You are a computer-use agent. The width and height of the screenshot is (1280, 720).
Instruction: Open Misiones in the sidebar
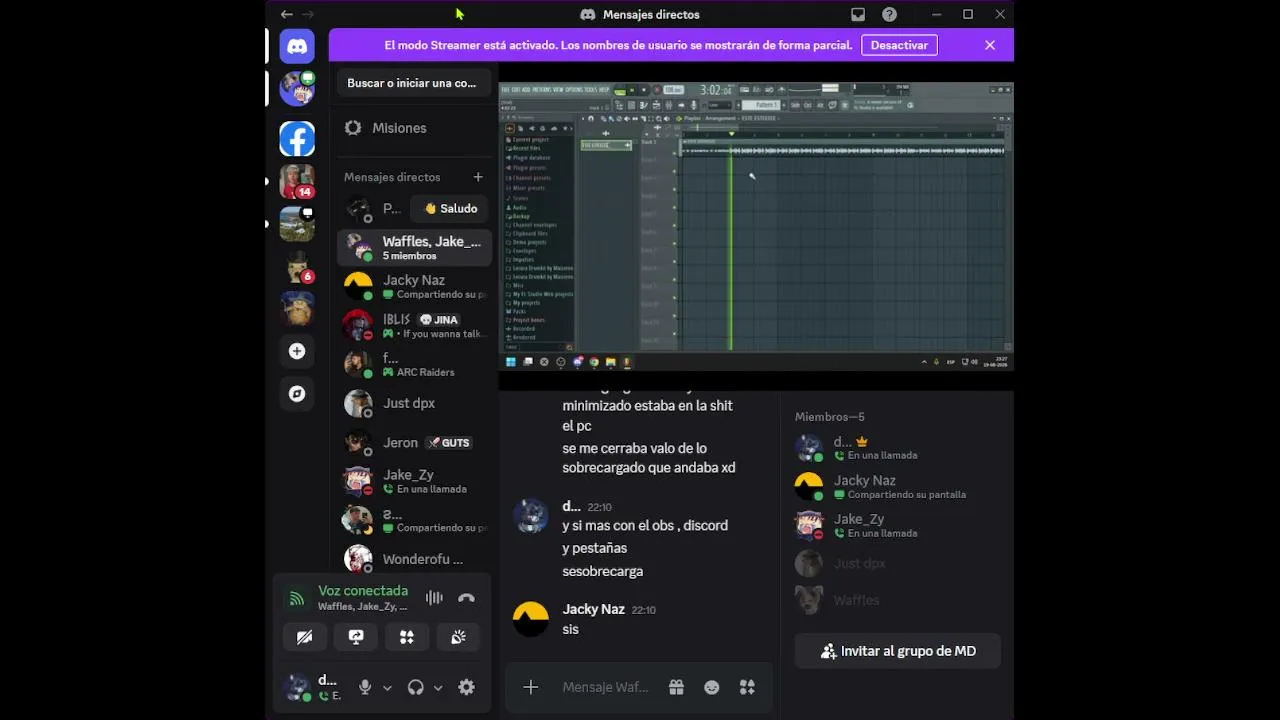click(414, 128)
